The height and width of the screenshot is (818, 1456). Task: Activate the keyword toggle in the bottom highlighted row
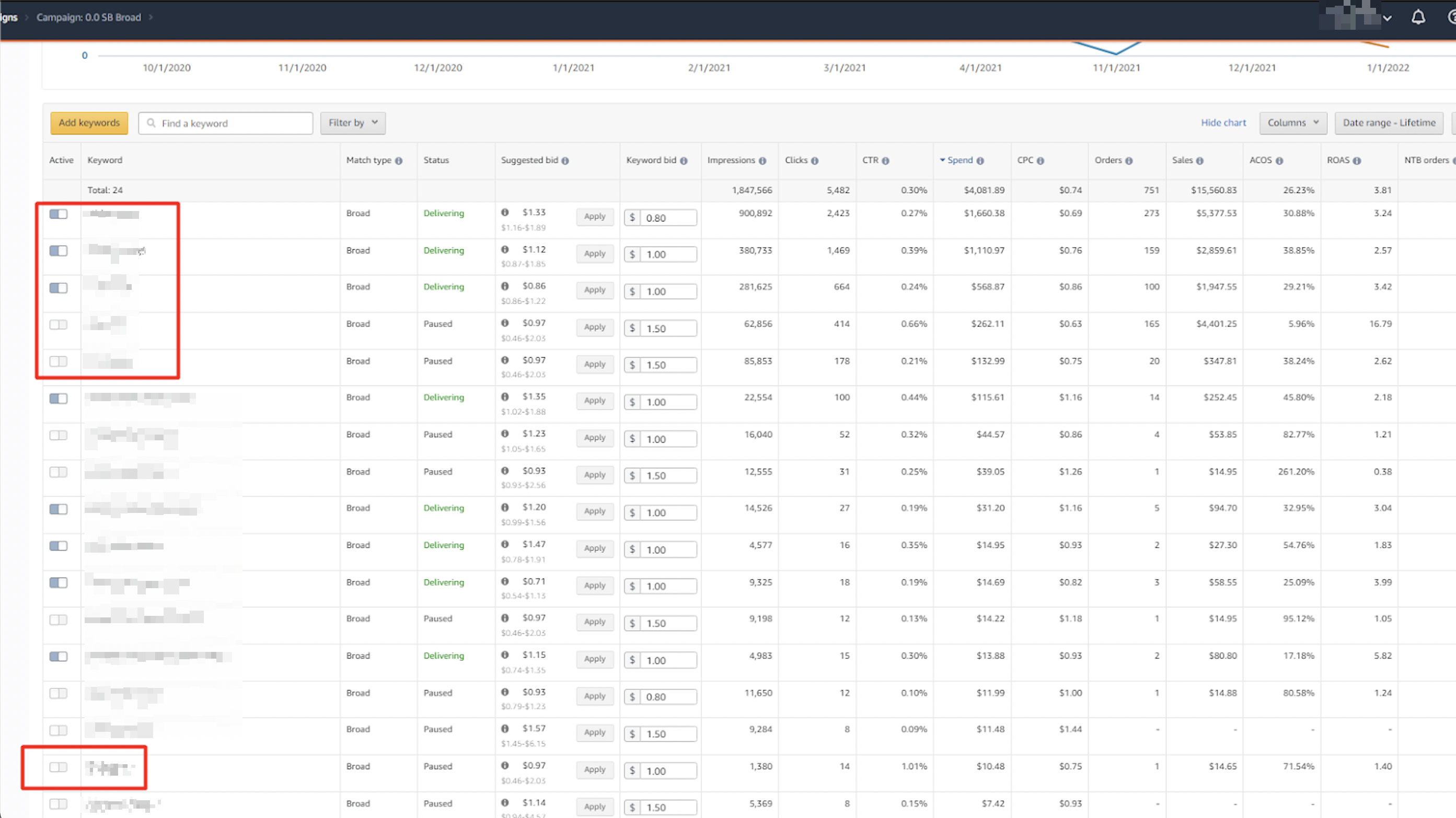tap(57, 767)
